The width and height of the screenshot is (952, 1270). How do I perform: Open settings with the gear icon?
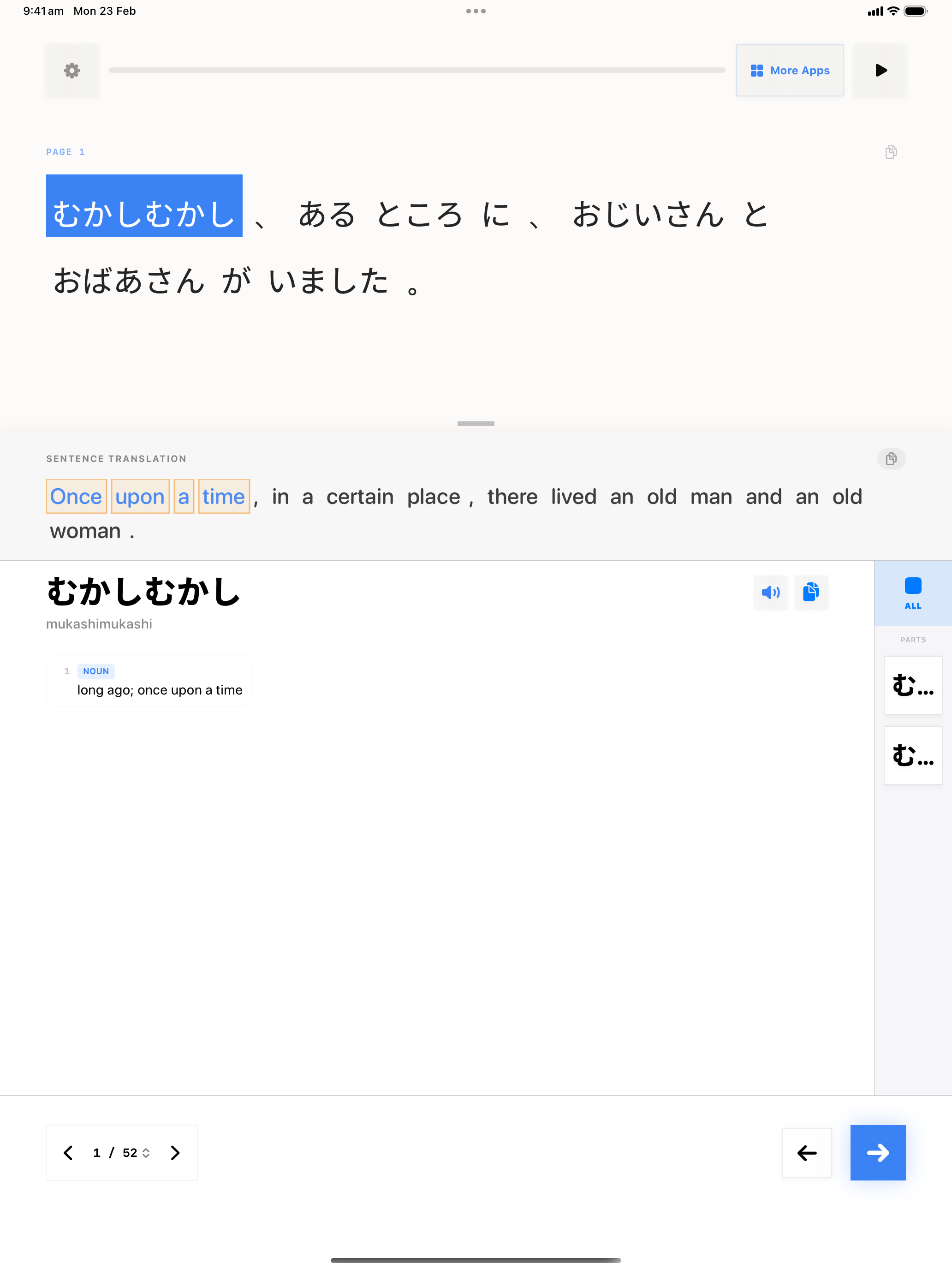72,71
